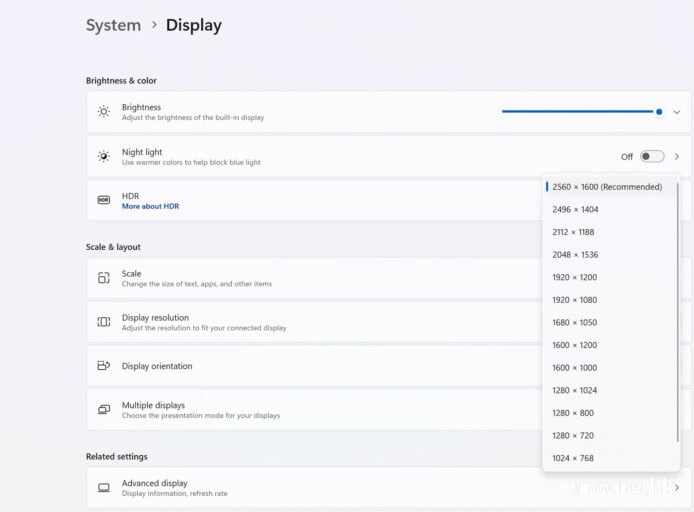Click the brightness slider handle
The height and width of the screenshot is (512, 694).
(x=659, y=112)
